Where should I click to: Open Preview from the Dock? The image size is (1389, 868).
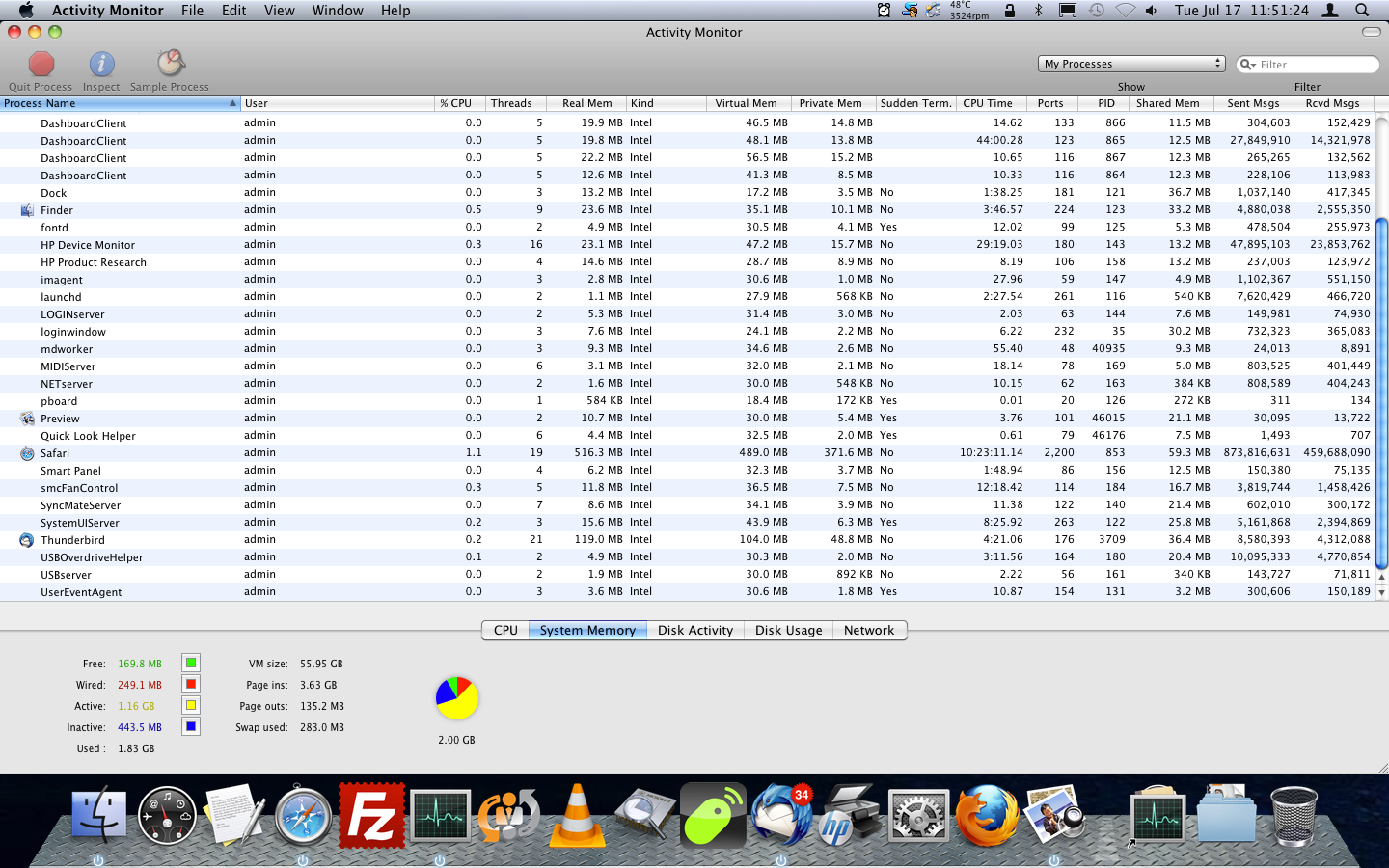(1055, 816)
